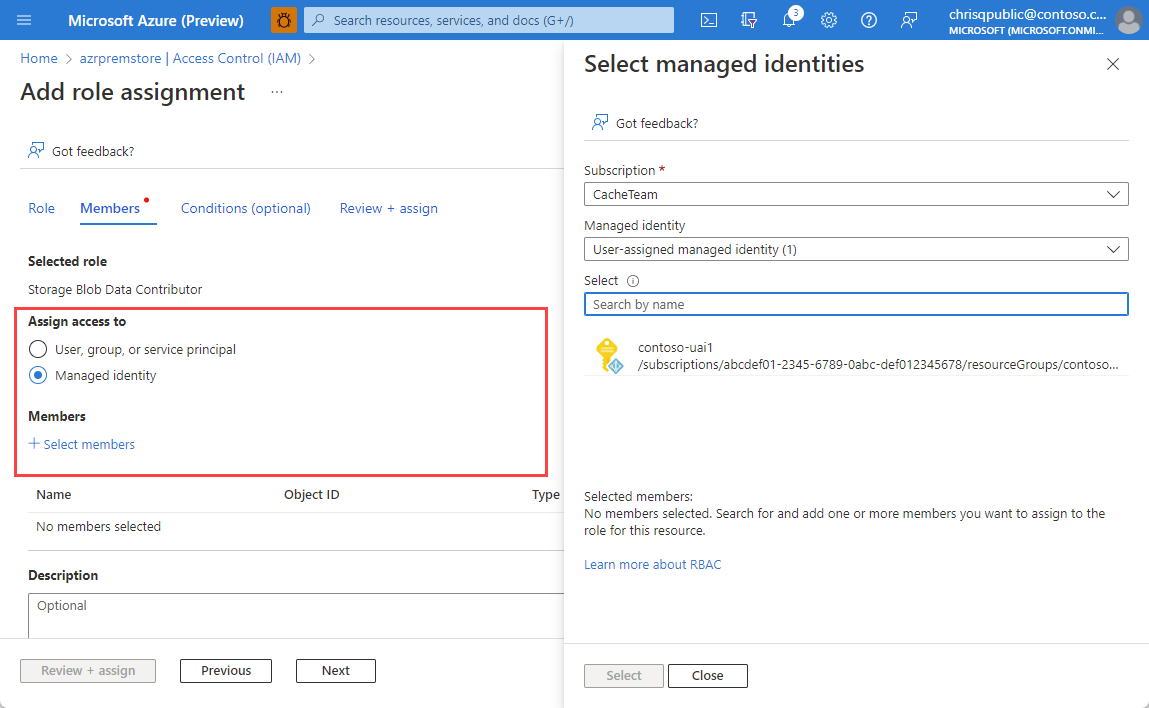
Task: Focus the top search resources box
Action: [x=489, y=20]
